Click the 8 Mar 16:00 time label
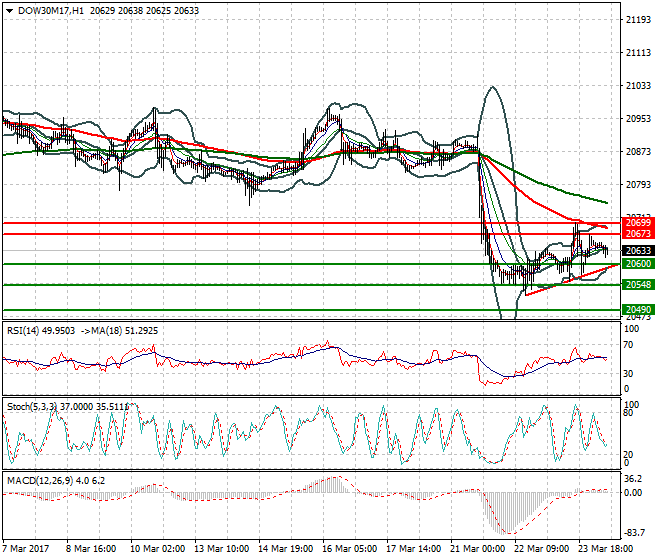The height and width of the screenshot is (560, 660). coord(91,549)
